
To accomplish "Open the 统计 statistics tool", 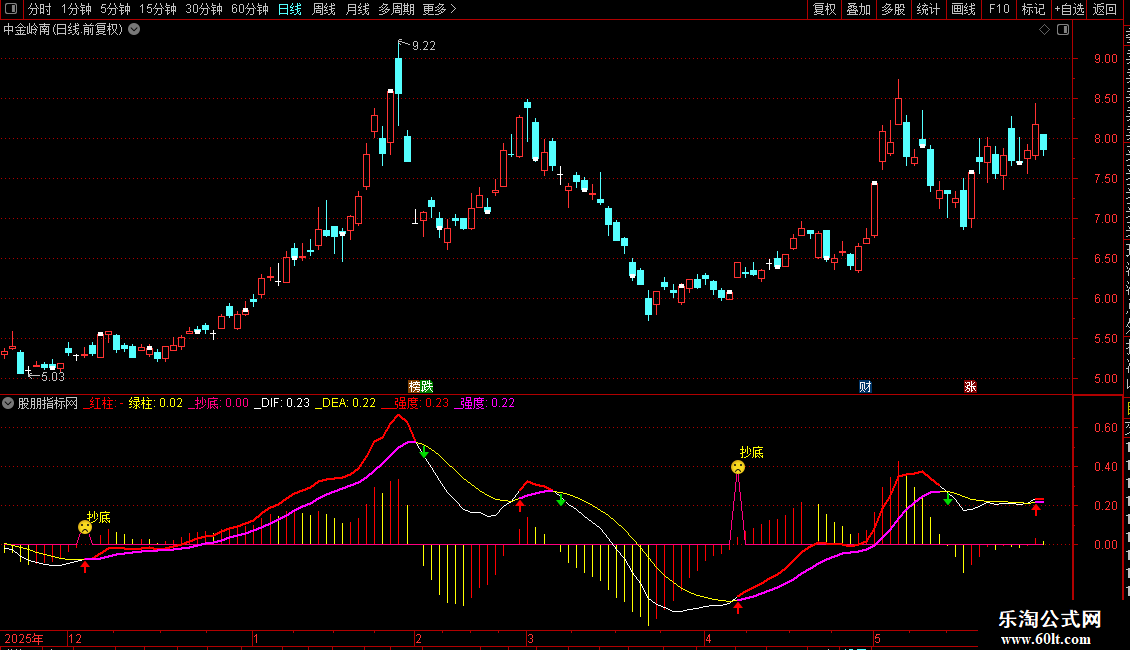I will click(x=927, y=9).
